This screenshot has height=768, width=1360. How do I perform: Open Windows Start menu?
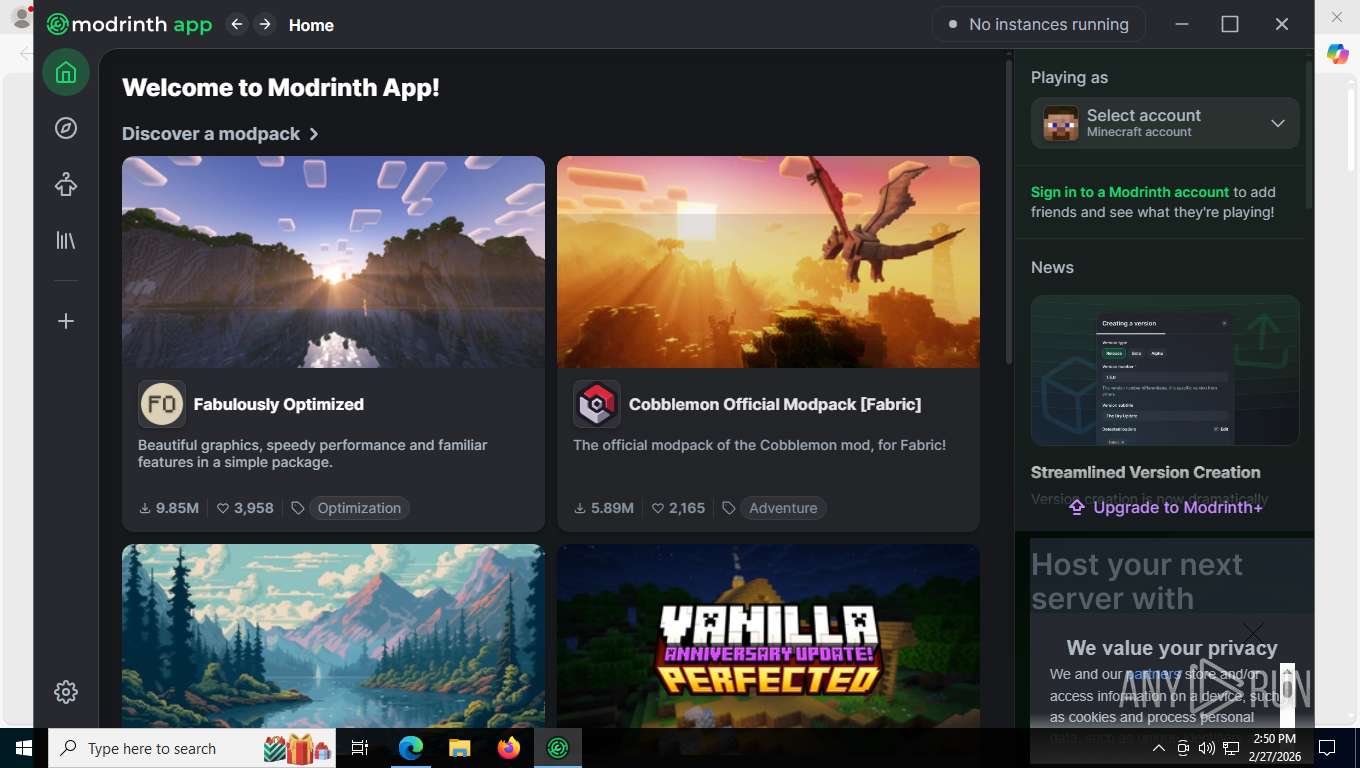point(23,748)
